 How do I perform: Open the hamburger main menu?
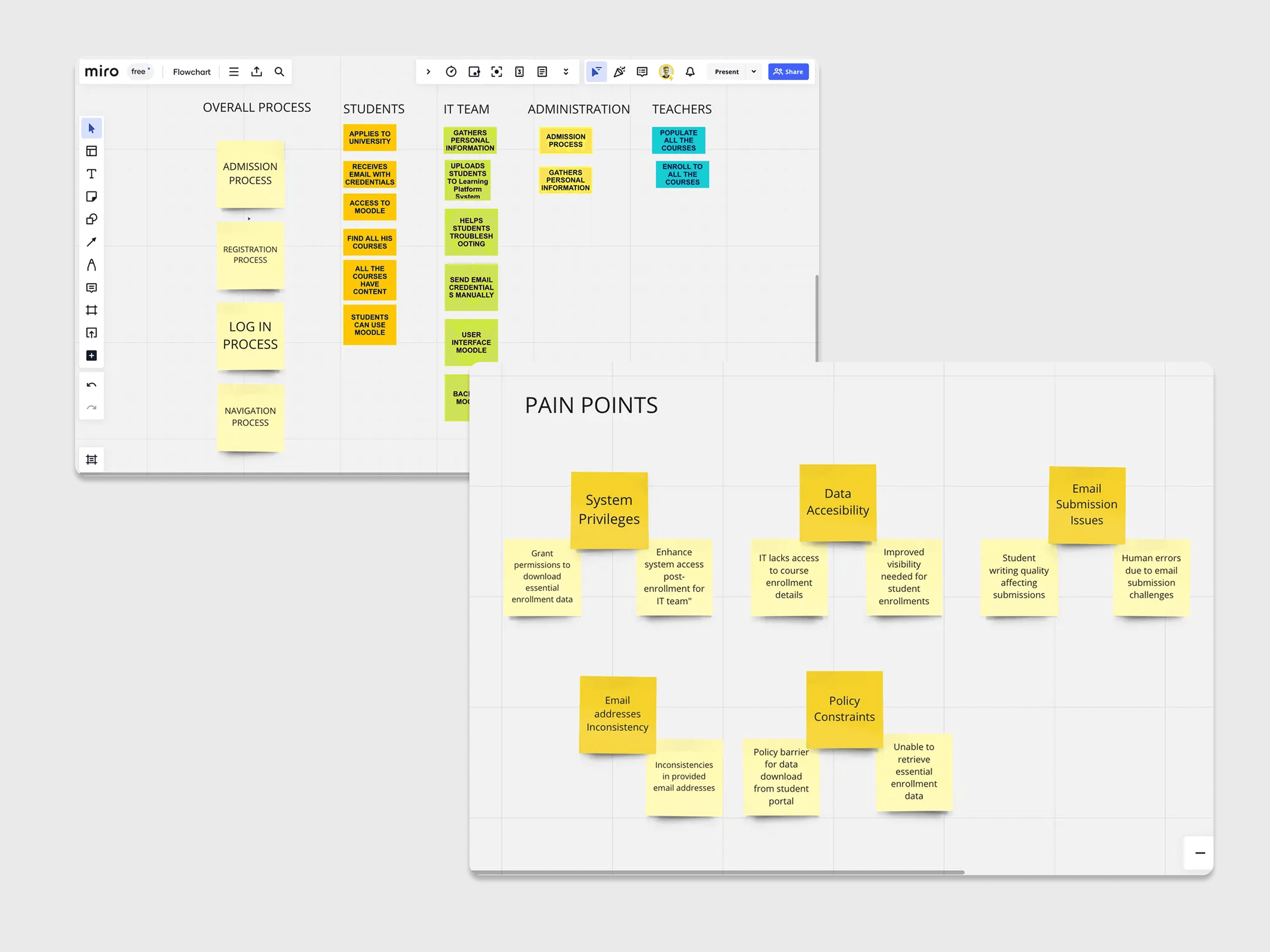click(234, 72)
